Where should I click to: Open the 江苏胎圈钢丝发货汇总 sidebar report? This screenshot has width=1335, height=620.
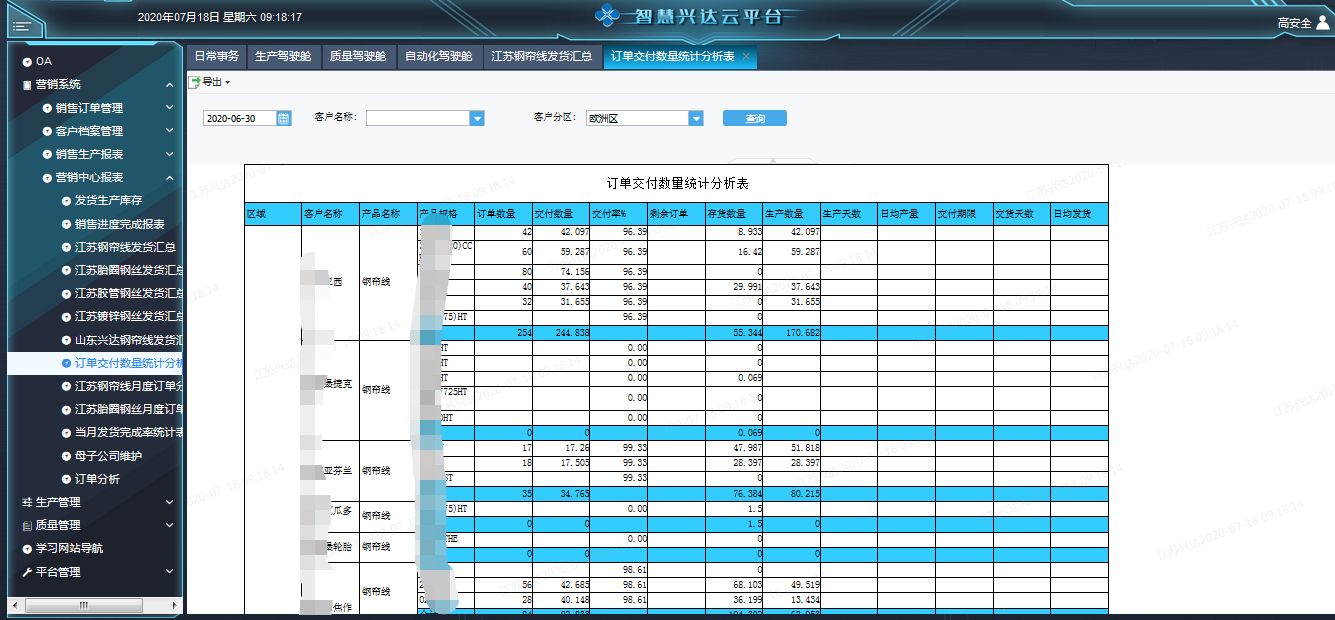[128, 270]
